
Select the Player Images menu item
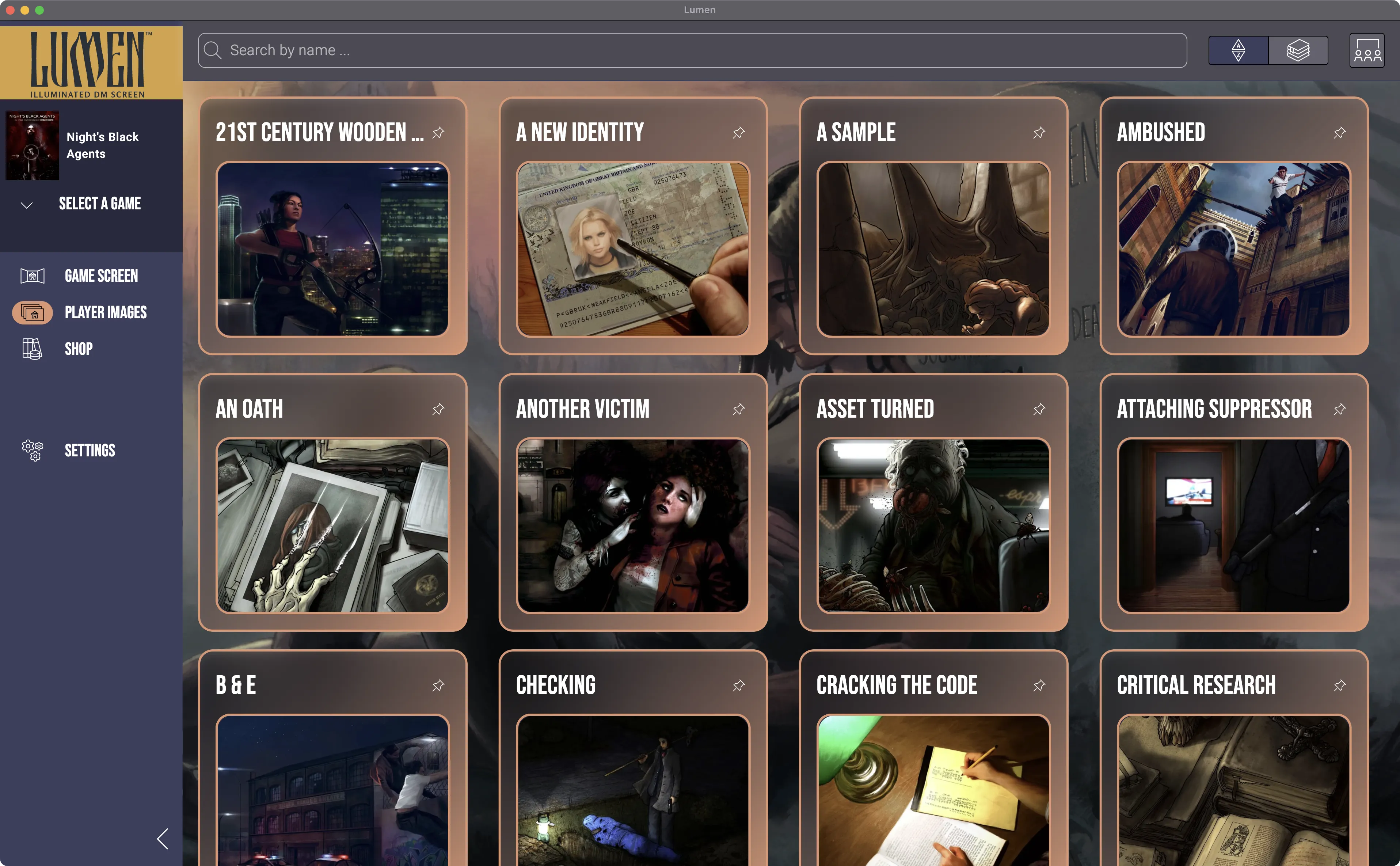pyautogui.click(x=105, y=312)
